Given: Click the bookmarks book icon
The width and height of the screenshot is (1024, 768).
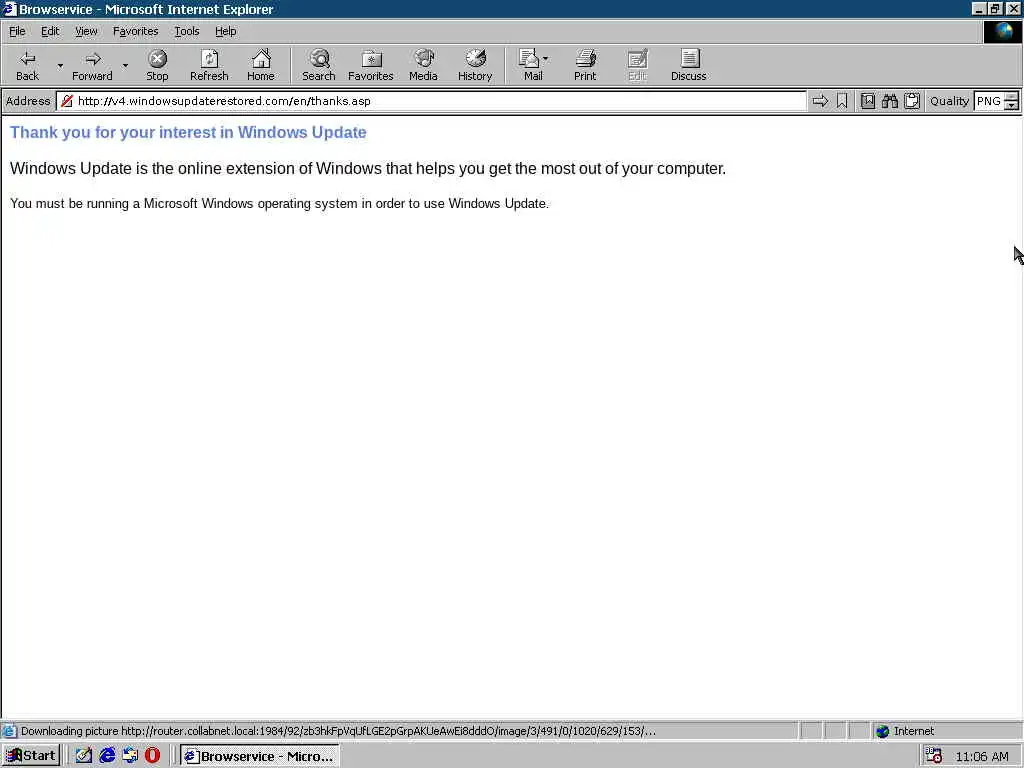Looking at the screenshot, I should tap(868, 101).
